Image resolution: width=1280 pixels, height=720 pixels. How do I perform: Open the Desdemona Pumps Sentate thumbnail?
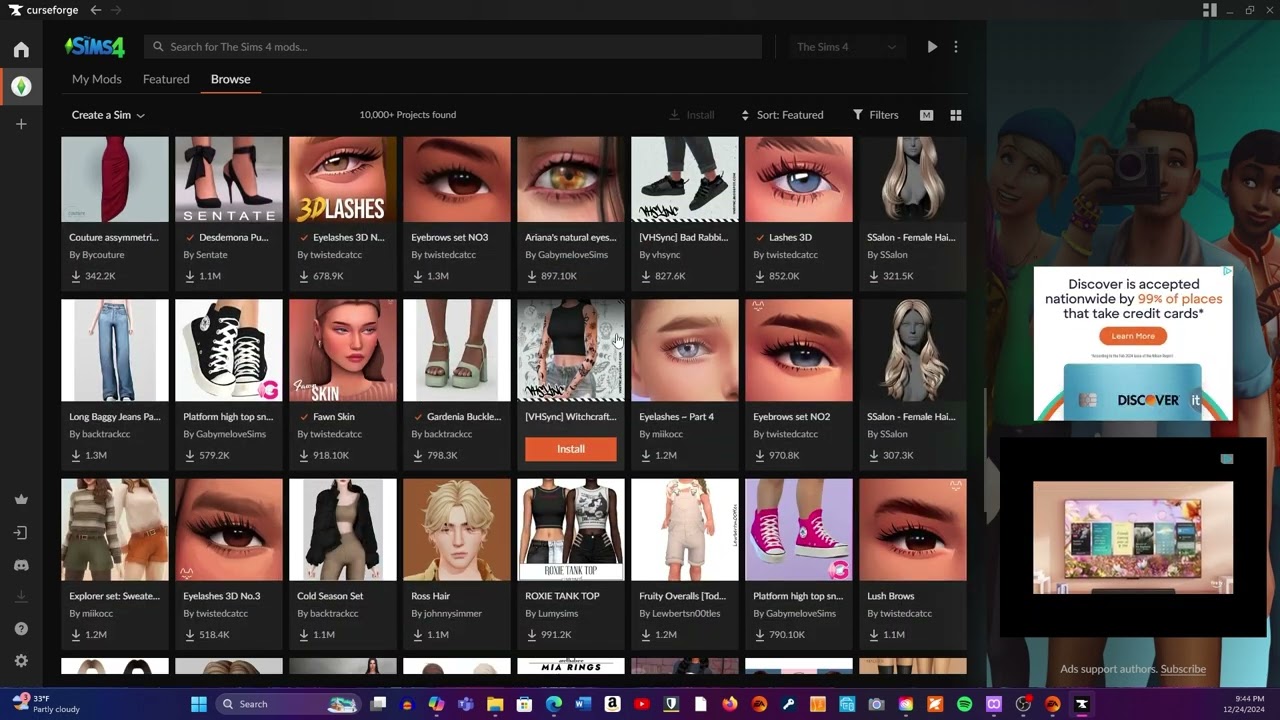229,180
